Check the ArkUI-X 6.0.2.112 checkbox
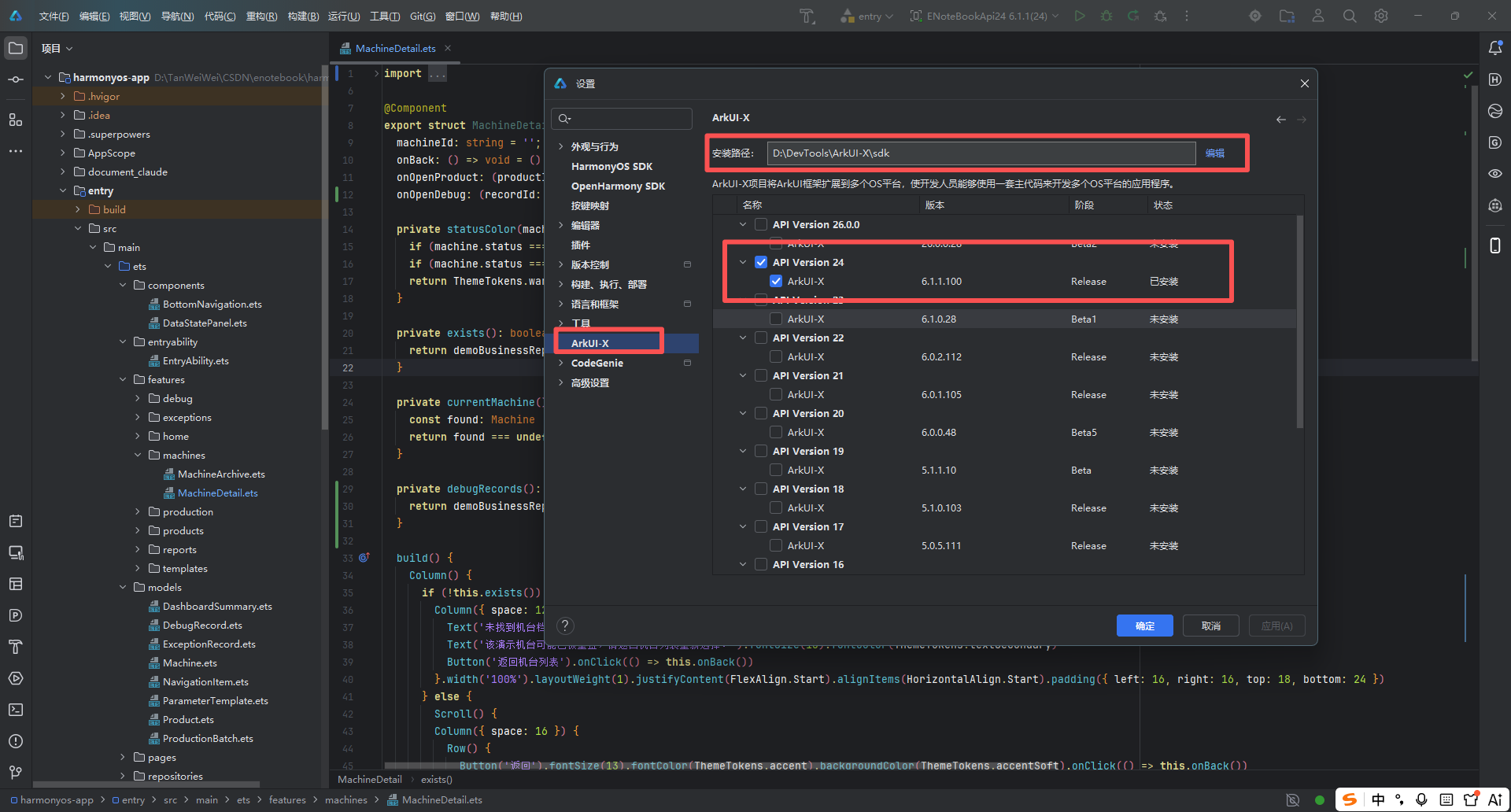This screenshot has width=1511, height=812. click(776, 356)
